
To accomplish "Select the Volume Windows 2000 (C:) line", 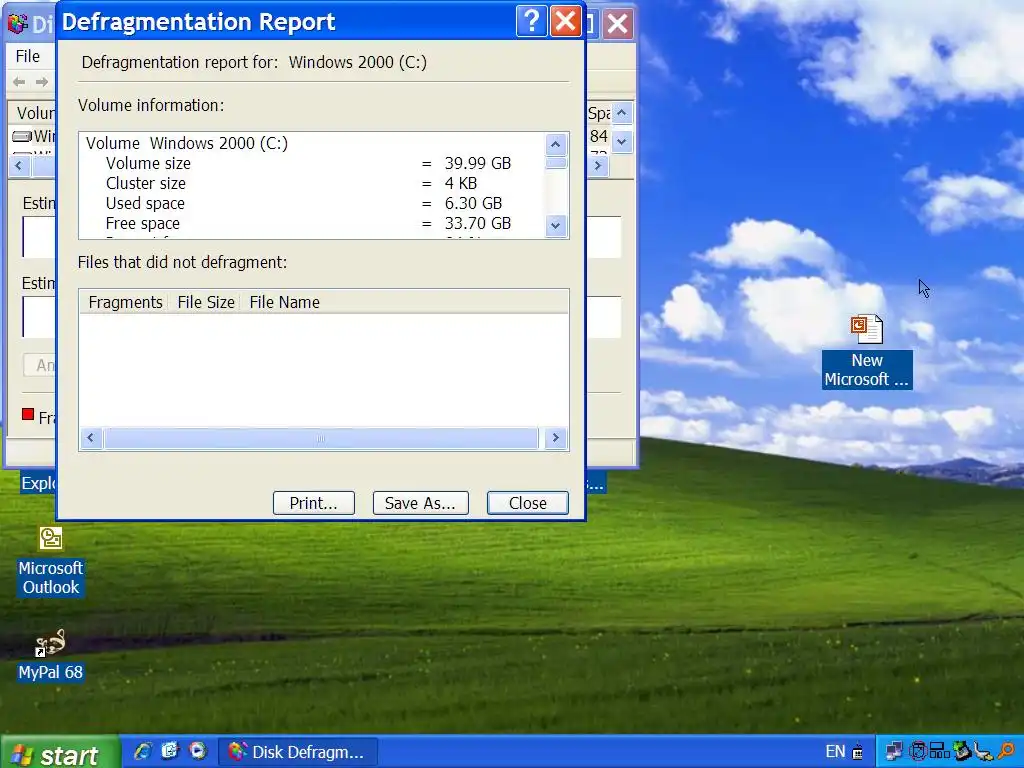I will coord(187,143).
